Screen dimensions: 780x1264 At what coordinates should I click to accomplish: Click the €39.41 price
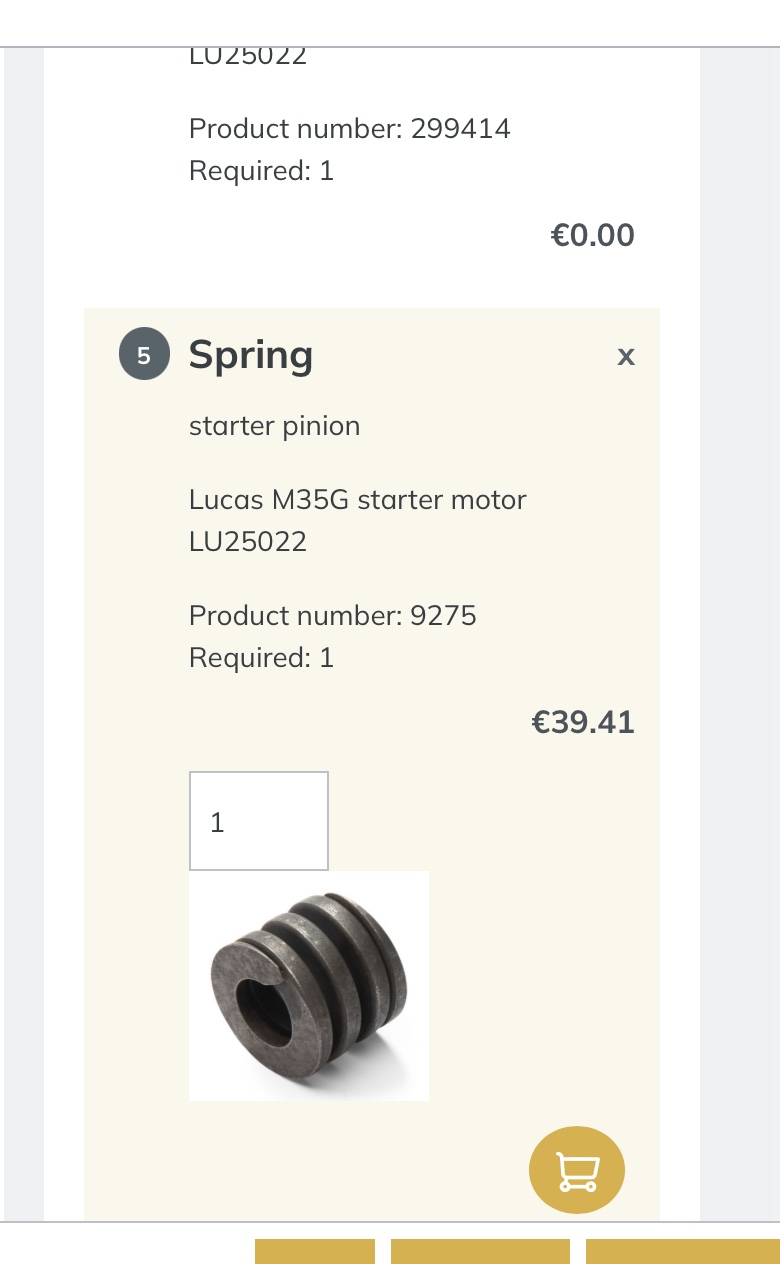pyautogui.click(x=583, y=722)
